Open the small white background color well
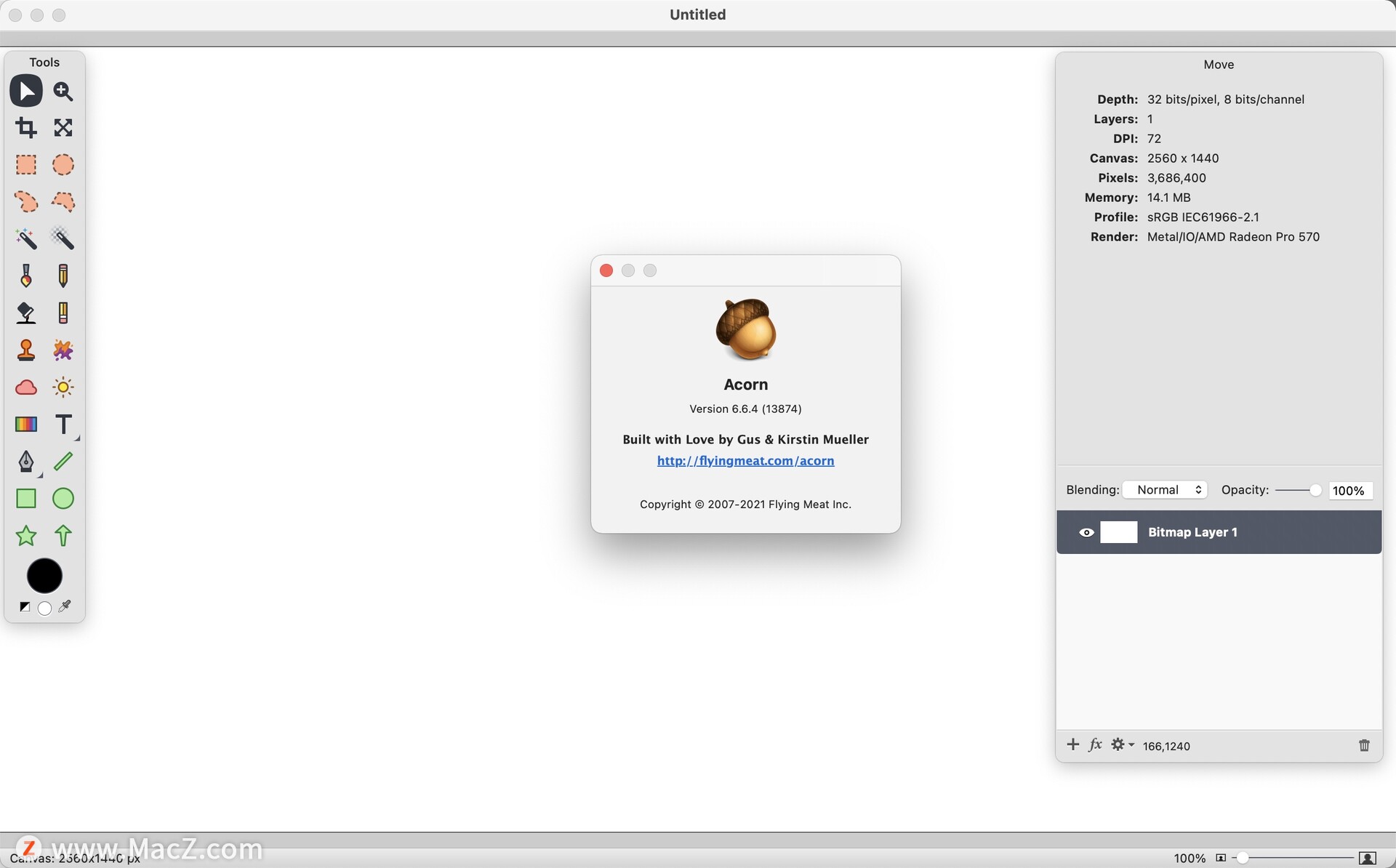1396x868 pixels. coord(44,608)
